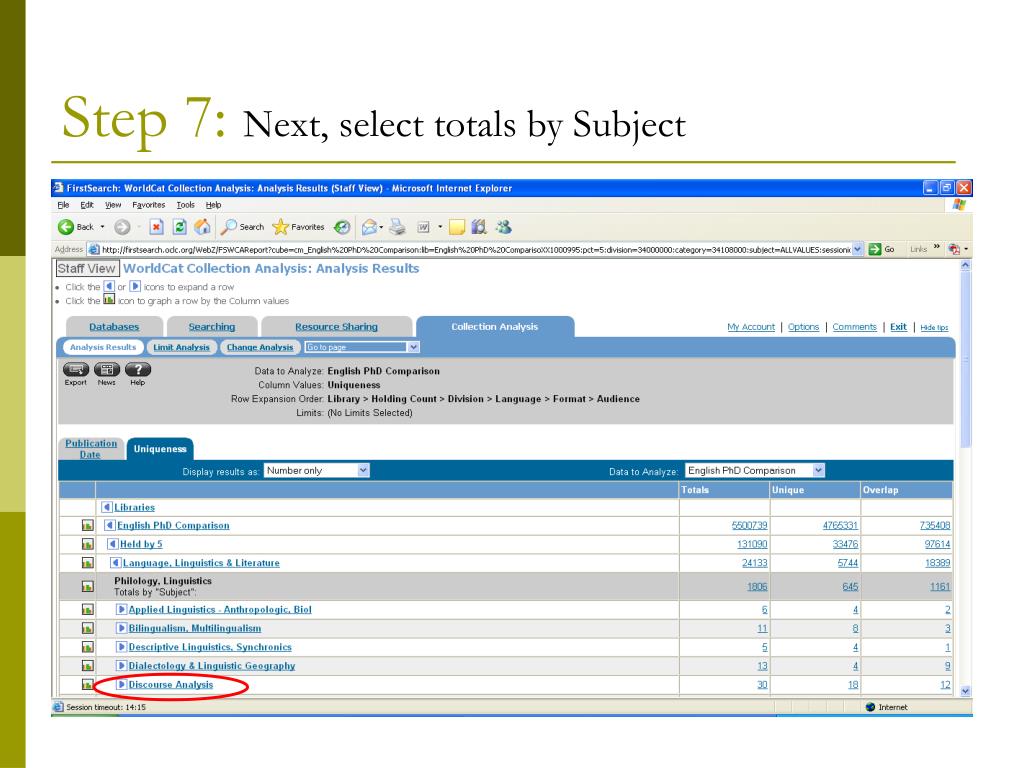Collapse Language, Linguistics & Literature arrow
Screen dimensions: 1024x768
pyautogui.click(x=116, y=562)
